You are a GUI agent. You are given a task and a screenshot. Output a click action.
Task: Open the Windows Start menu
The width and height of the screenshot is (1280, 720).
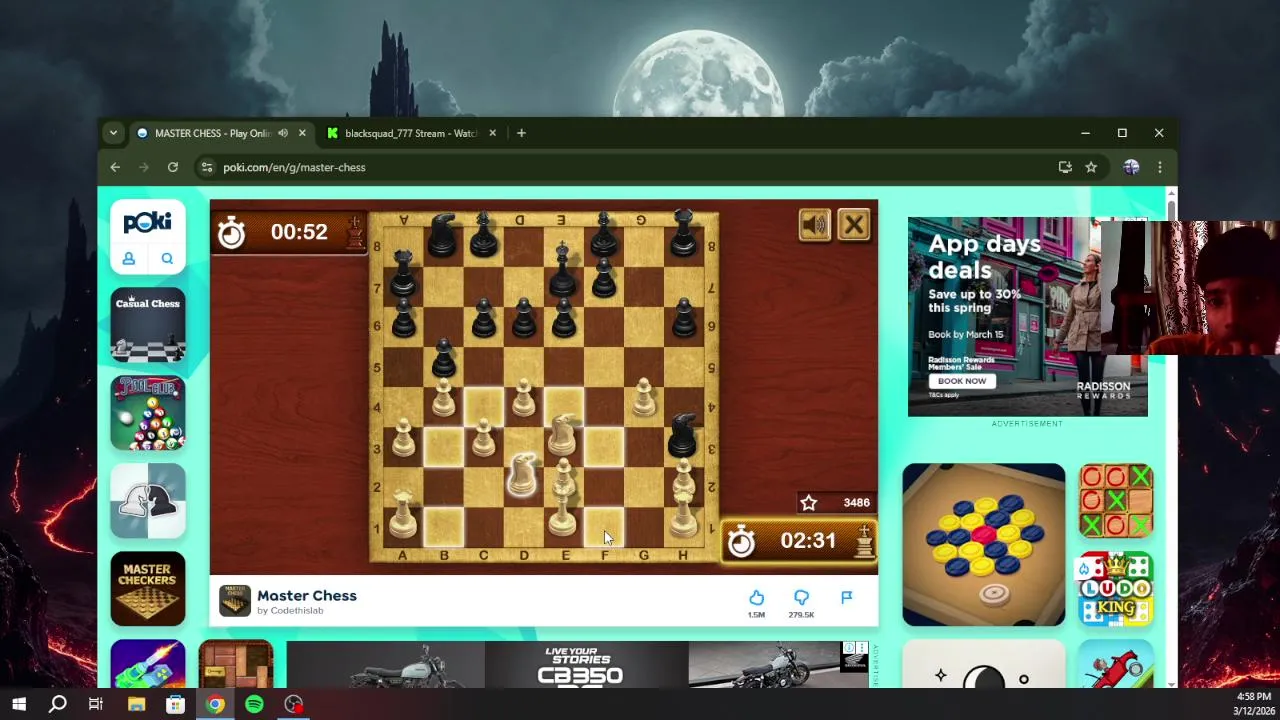[19, 704]
